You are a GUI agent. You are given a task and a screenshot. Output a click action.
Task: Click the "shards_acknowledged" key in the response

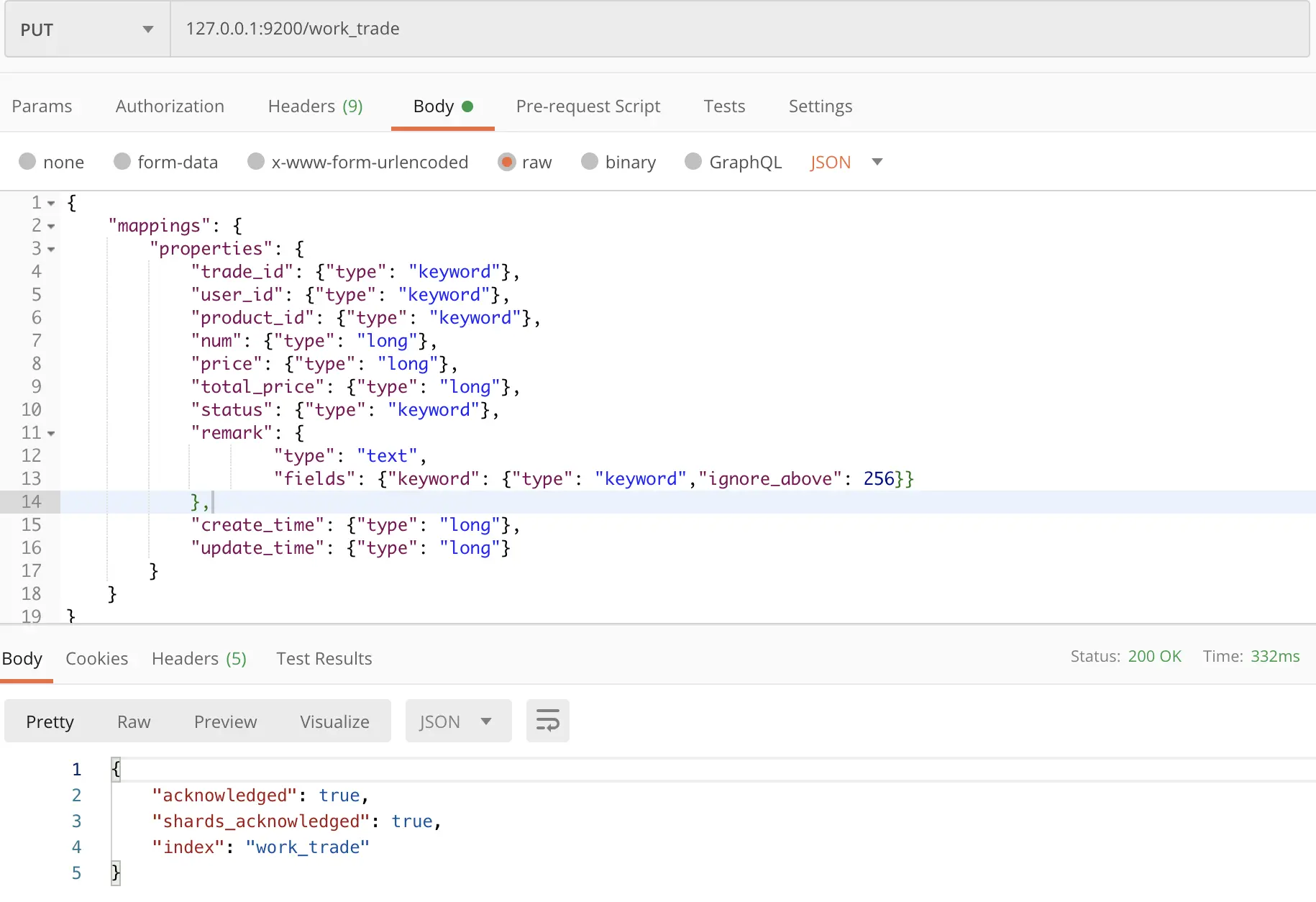261,821
